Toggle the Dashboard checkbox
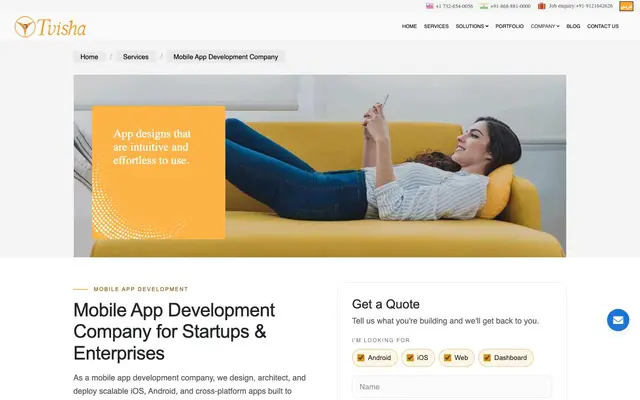640x400 pixels. click(x=487, y=358)
